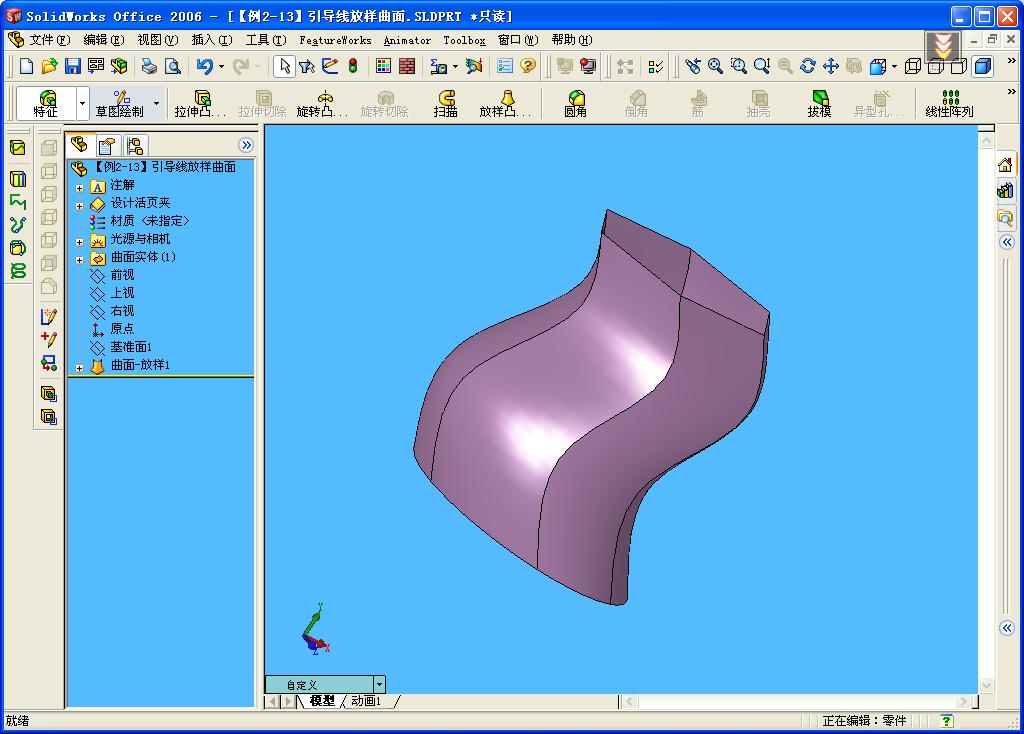Open the 插入(I) menu
Viewport: 1024px width, 734px height.
pos(212,40)
